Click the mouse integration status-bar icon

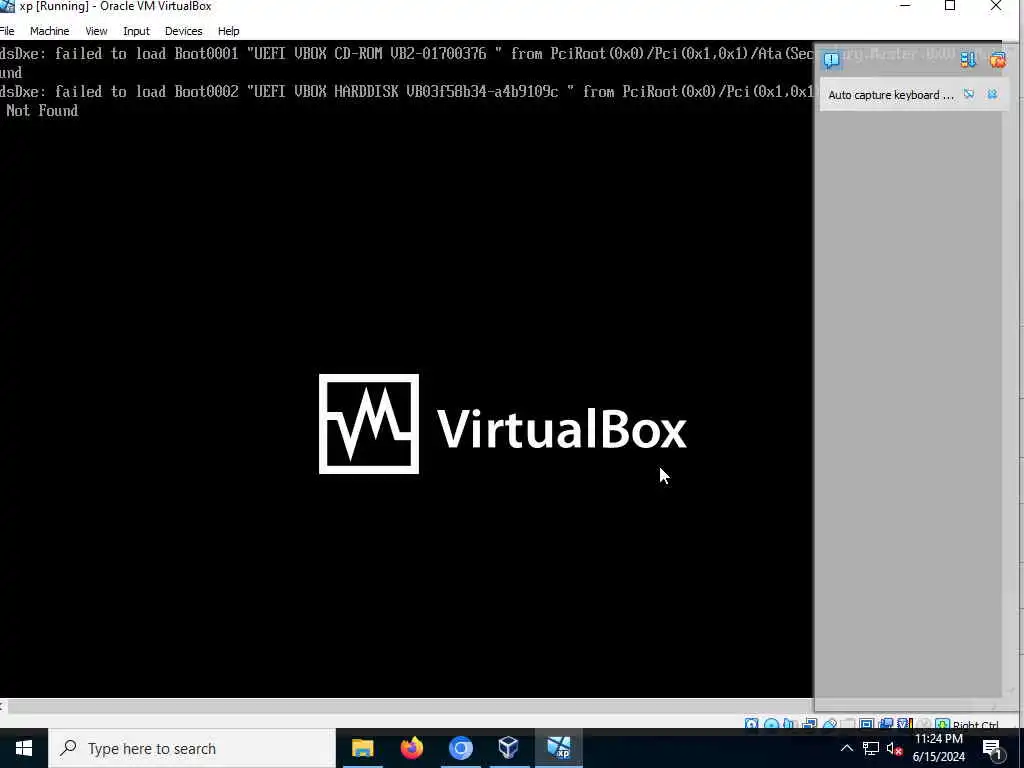[923, 724]
